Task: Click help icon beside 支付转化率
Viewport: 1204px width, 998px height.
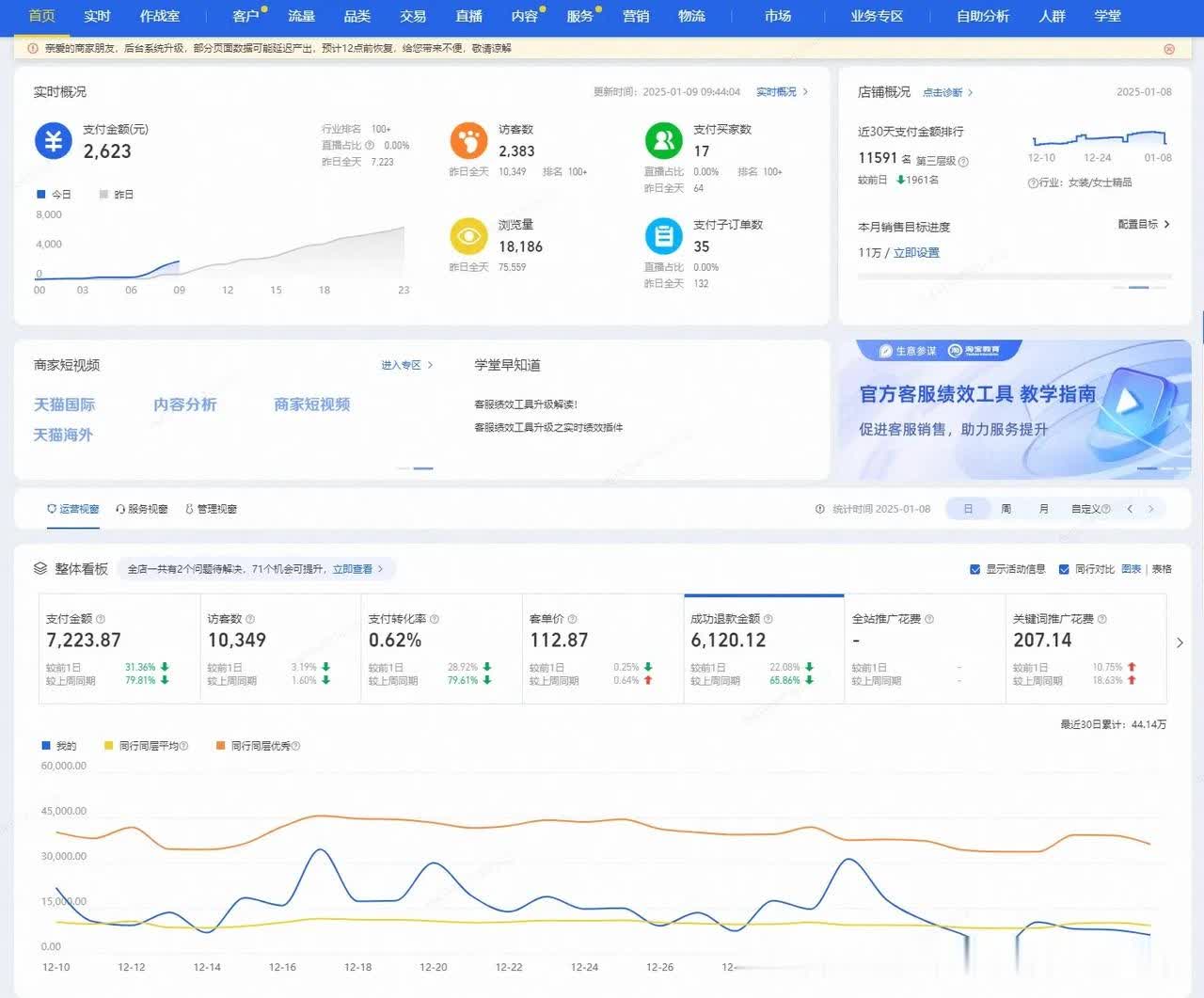Action: pos(435,619)
